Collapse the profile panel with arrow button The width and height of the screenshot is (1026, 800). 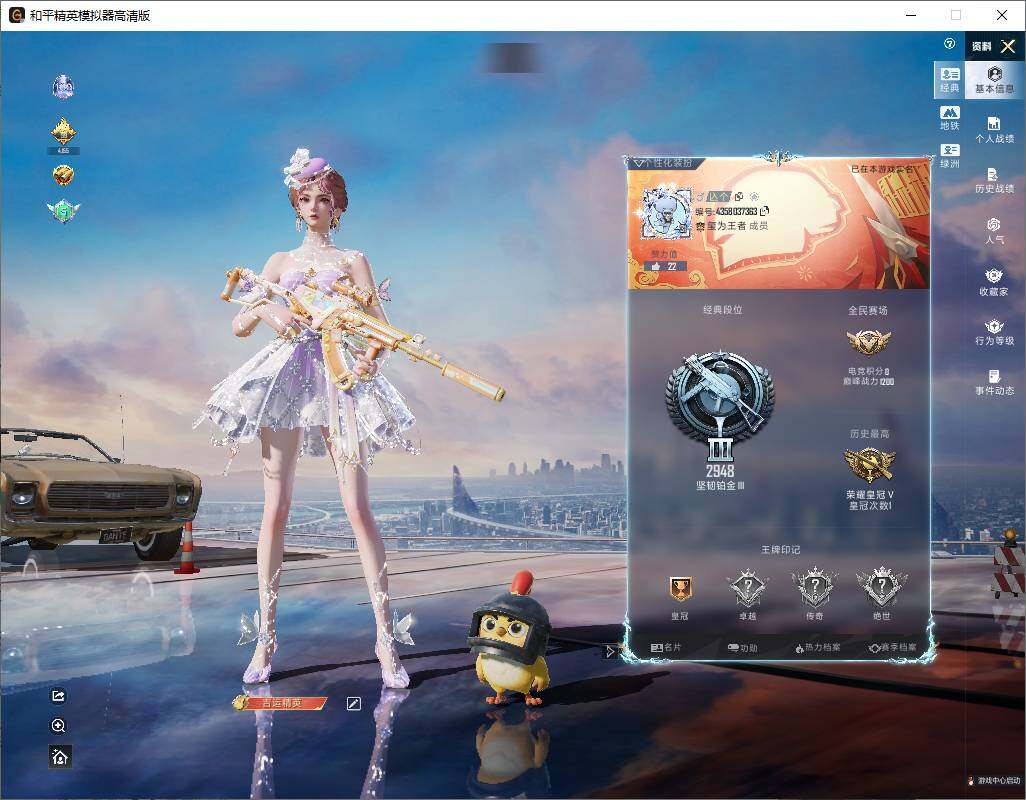(x=610, y=651)
